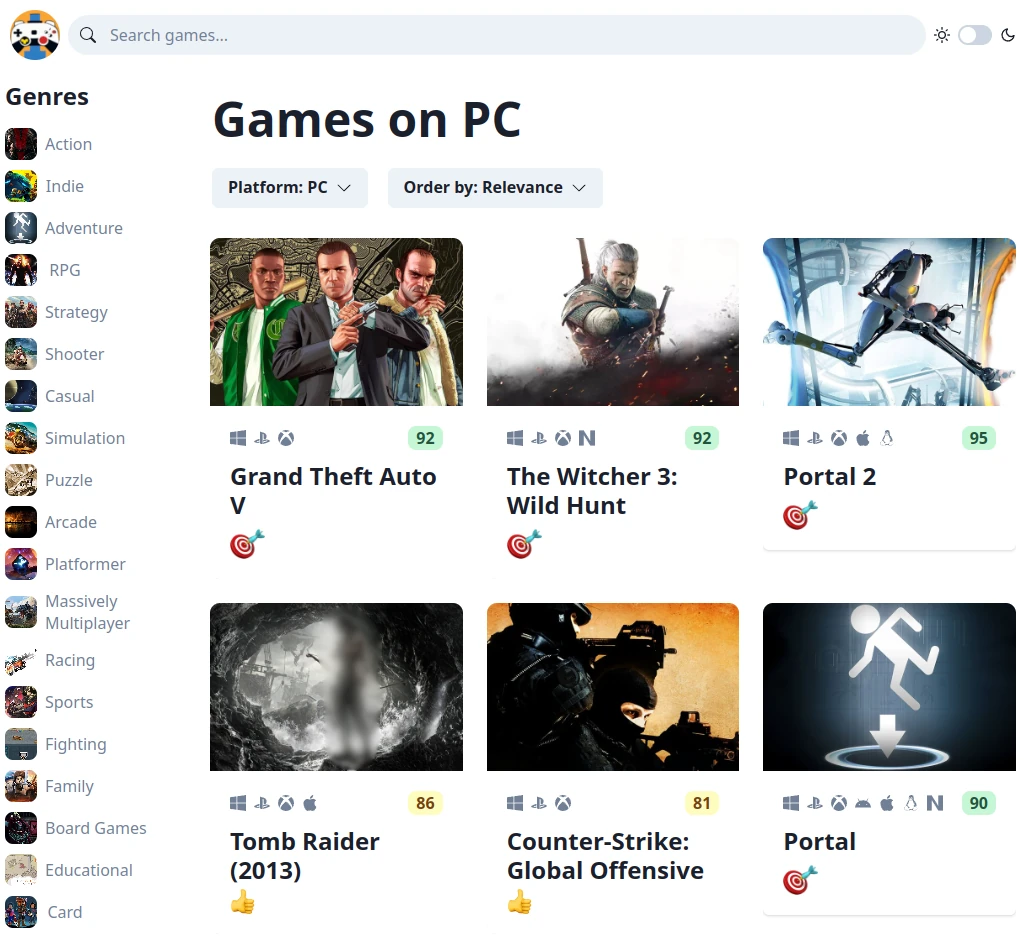Screen dimensions: 1026x937
Task: Filter by Card genre
Action: [x=65, y=912]
